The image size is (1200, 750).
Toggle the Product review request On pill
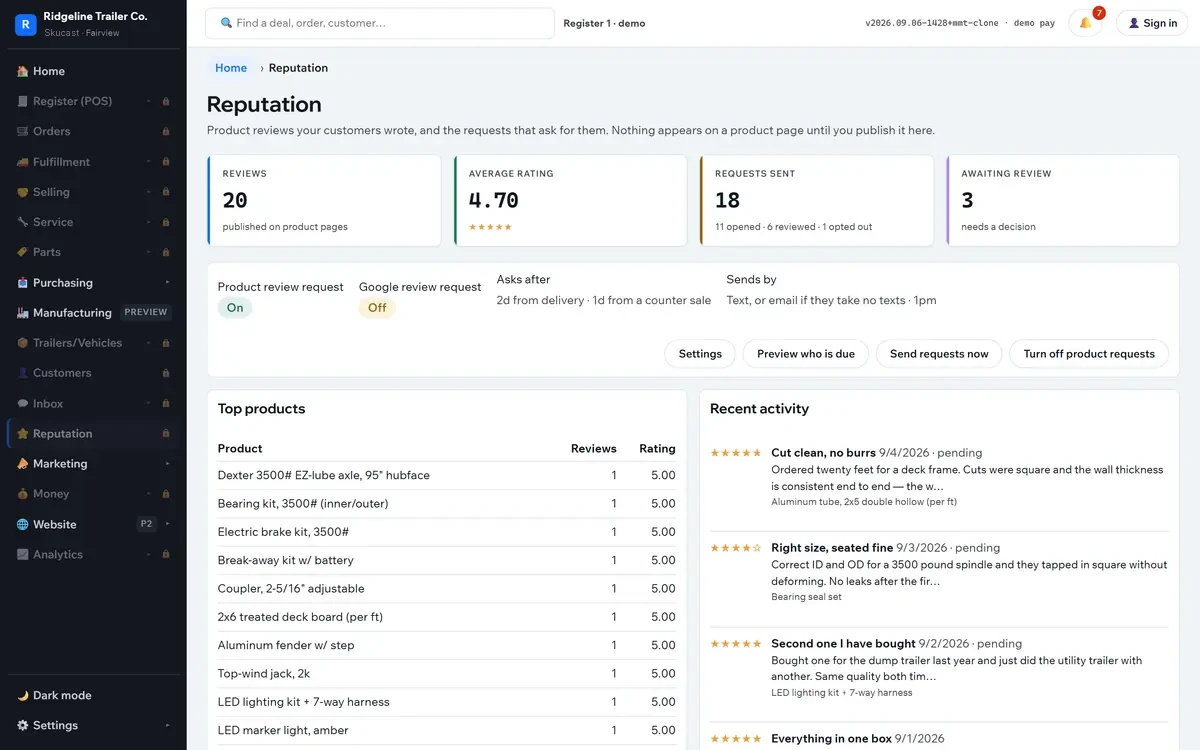235,308
